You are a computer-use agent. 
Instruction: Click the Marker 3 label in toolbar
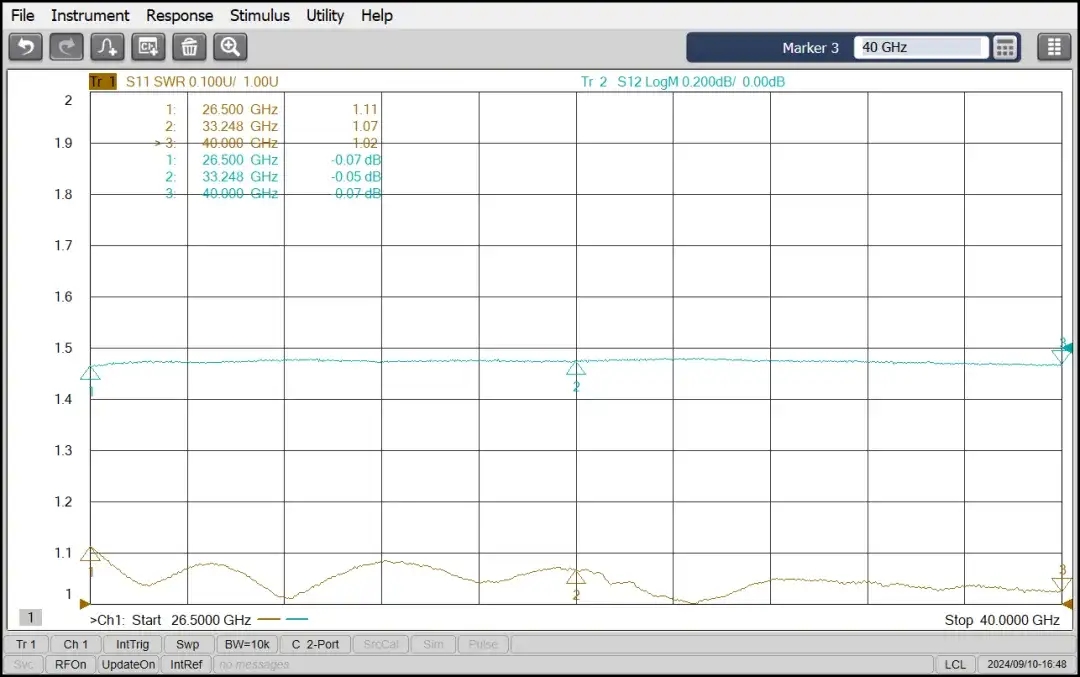click(810, 48)
